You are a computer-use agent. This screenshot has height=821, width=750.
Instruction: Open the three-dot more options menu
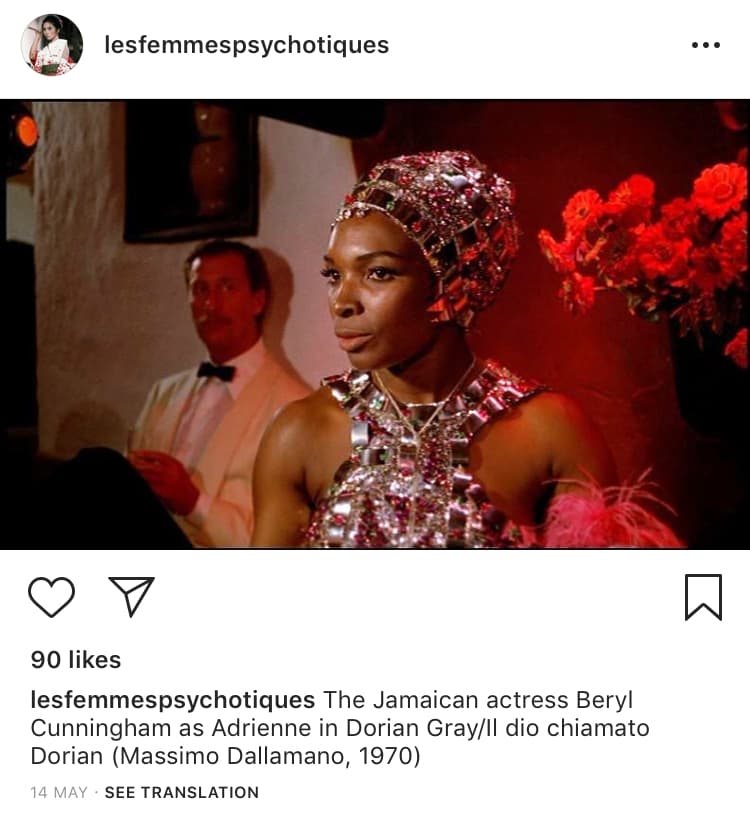tap(705, 45)
